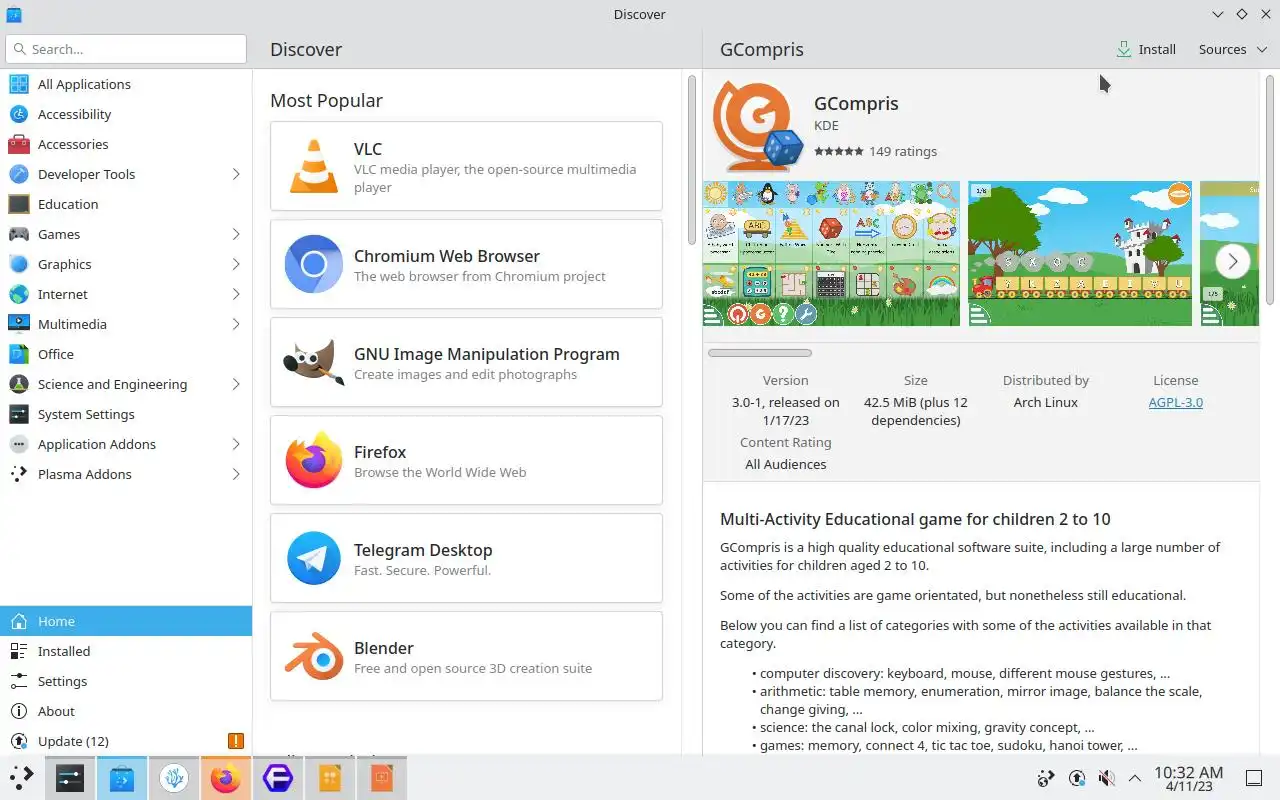1280x800 pixels.
Task: Click the 149 ratings stars
Action: coord(838,152)
